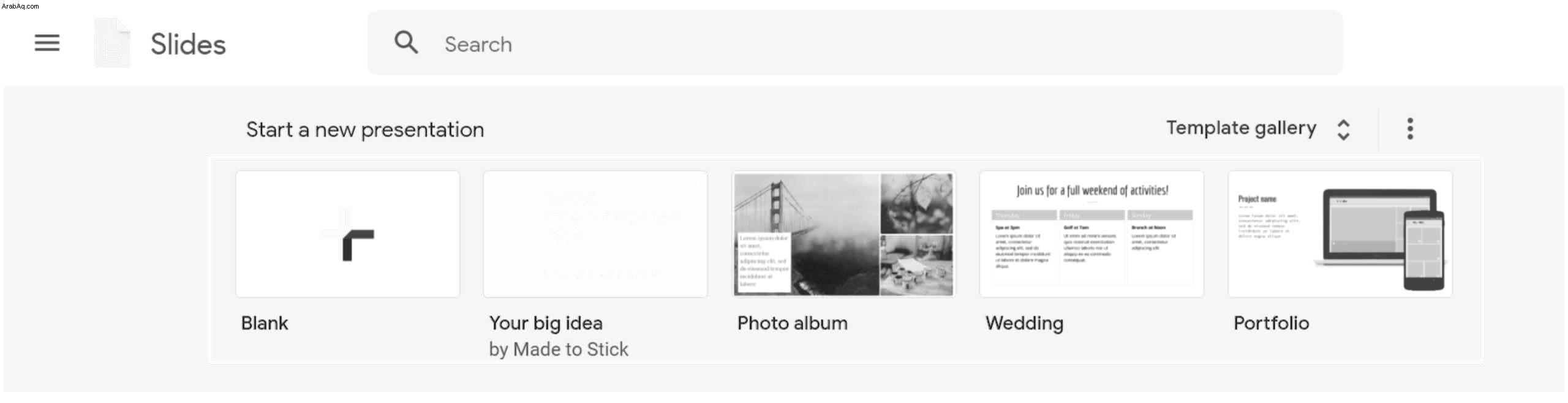Choose the Photo album template thumbnail
This screenshot has height=403, width=1568.
pos(843,234)
